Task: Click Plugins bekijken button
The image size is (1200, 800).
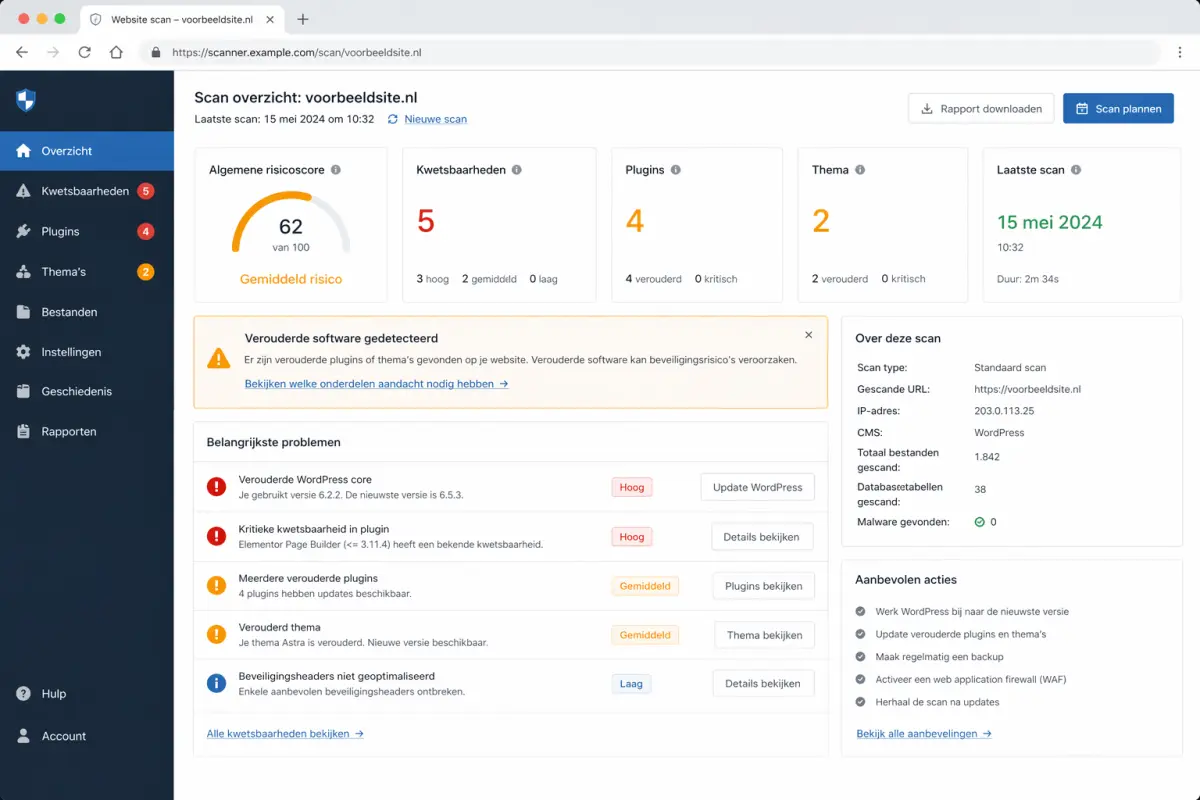Action: click(763, 586)
